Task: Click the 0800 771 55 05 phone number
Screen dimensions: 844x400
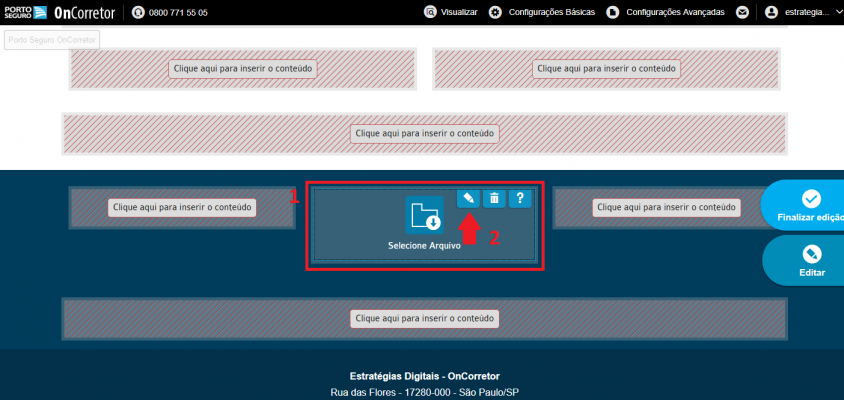Action: click(178, 12)
